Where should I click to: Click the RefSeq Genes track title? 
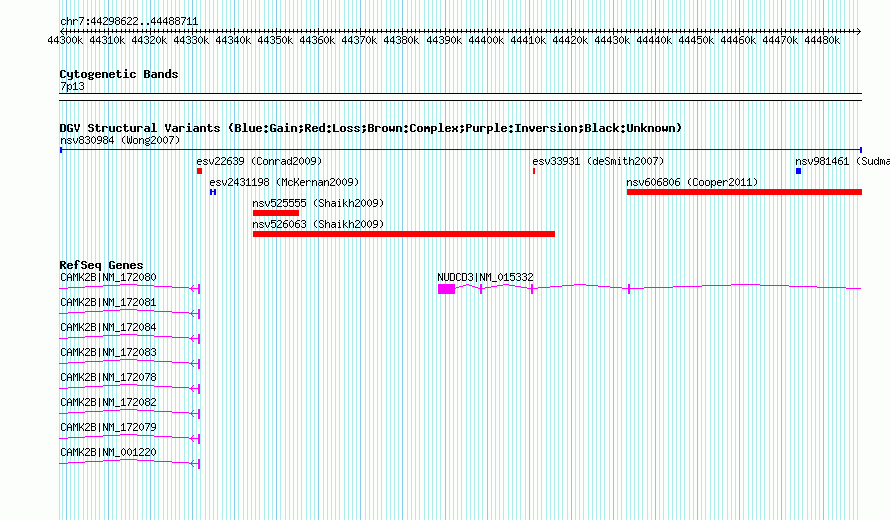click(101, 265)
